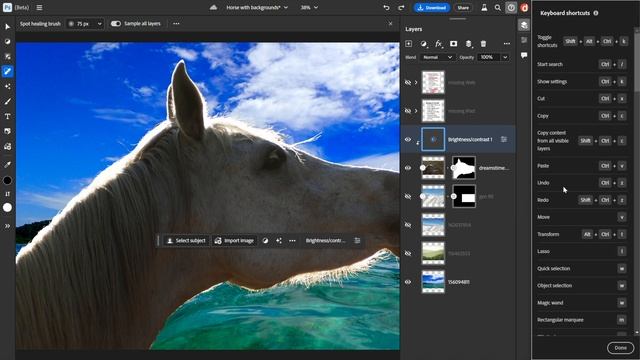Hide the dreamstime layer

408,168
